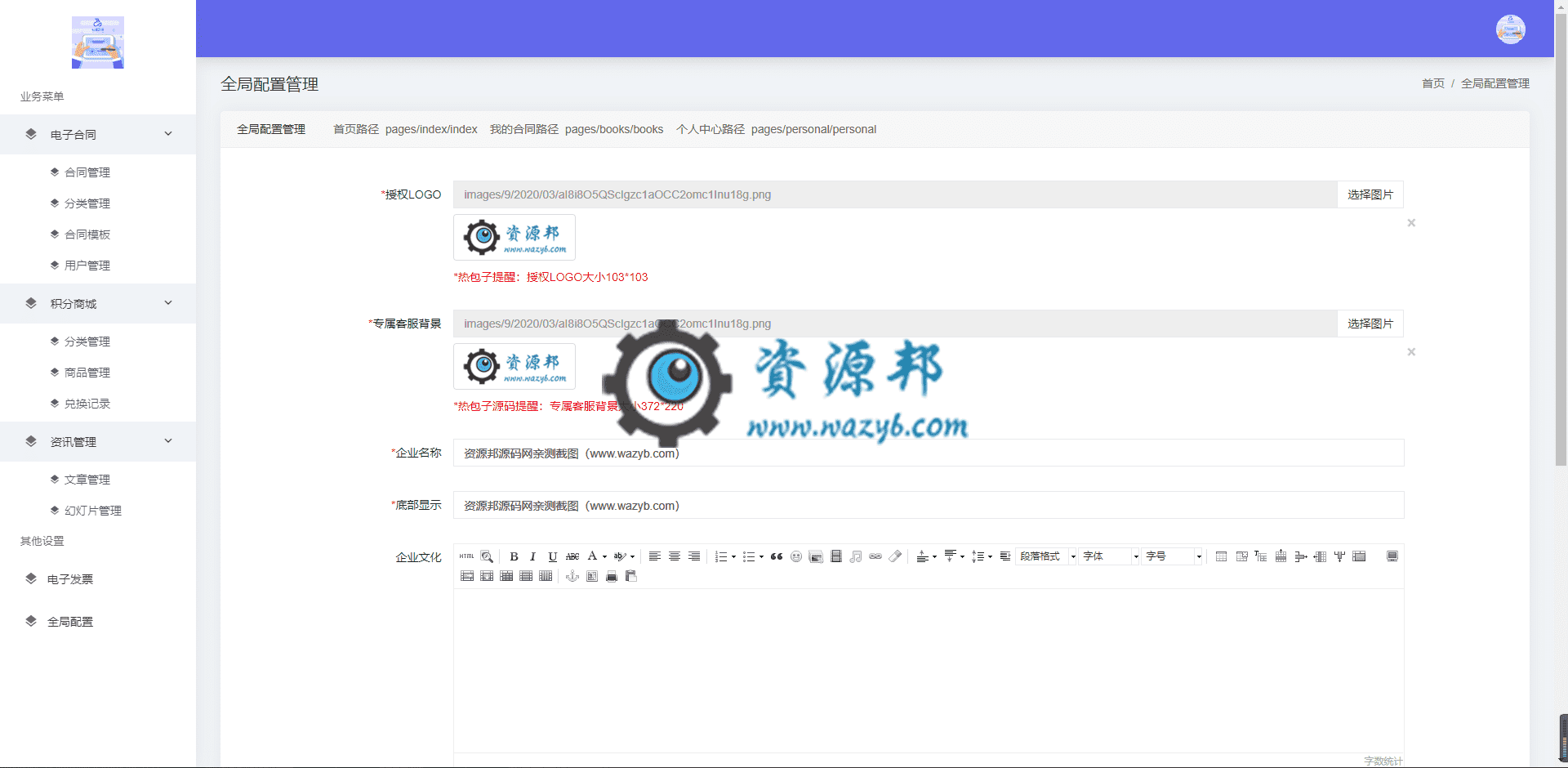Insert a blockquote
Image resolution: width=1568 pixels, height=768 pixels.
pyautogui.click(x=777, y=556)
